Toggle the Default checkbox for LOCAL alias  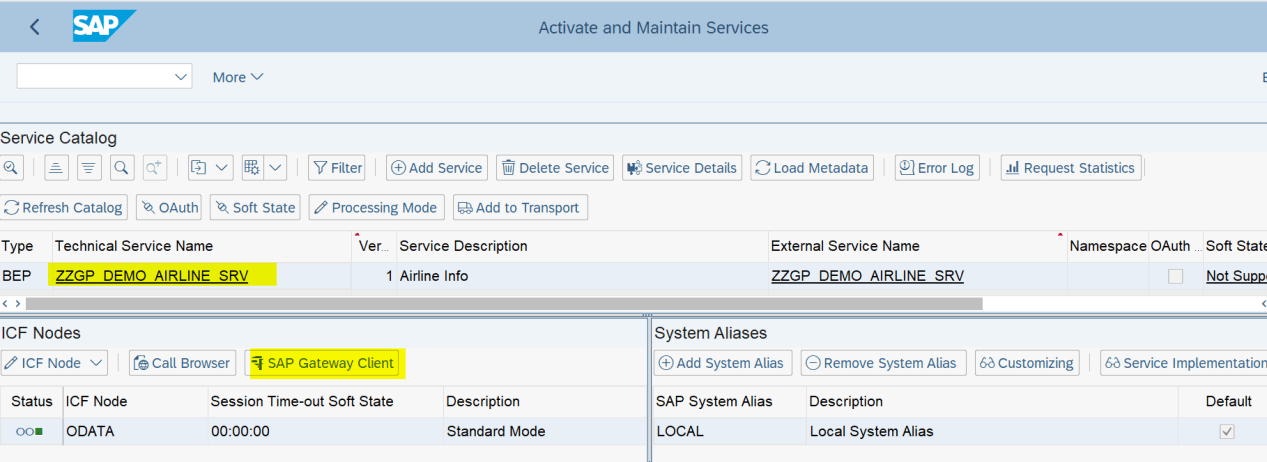(1227, 432)
